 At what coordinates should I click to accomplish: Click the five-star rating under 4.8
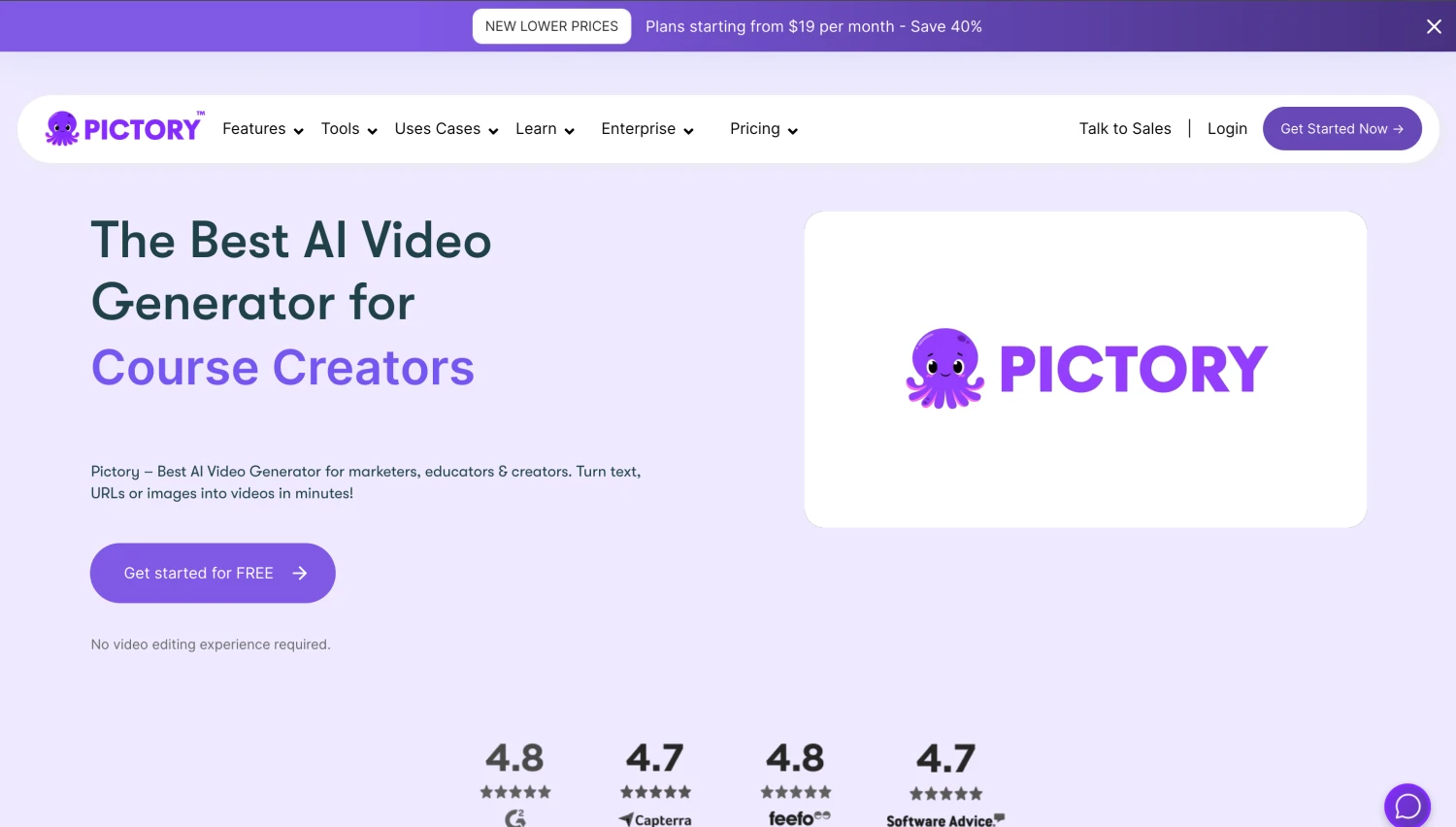point(515,791)
